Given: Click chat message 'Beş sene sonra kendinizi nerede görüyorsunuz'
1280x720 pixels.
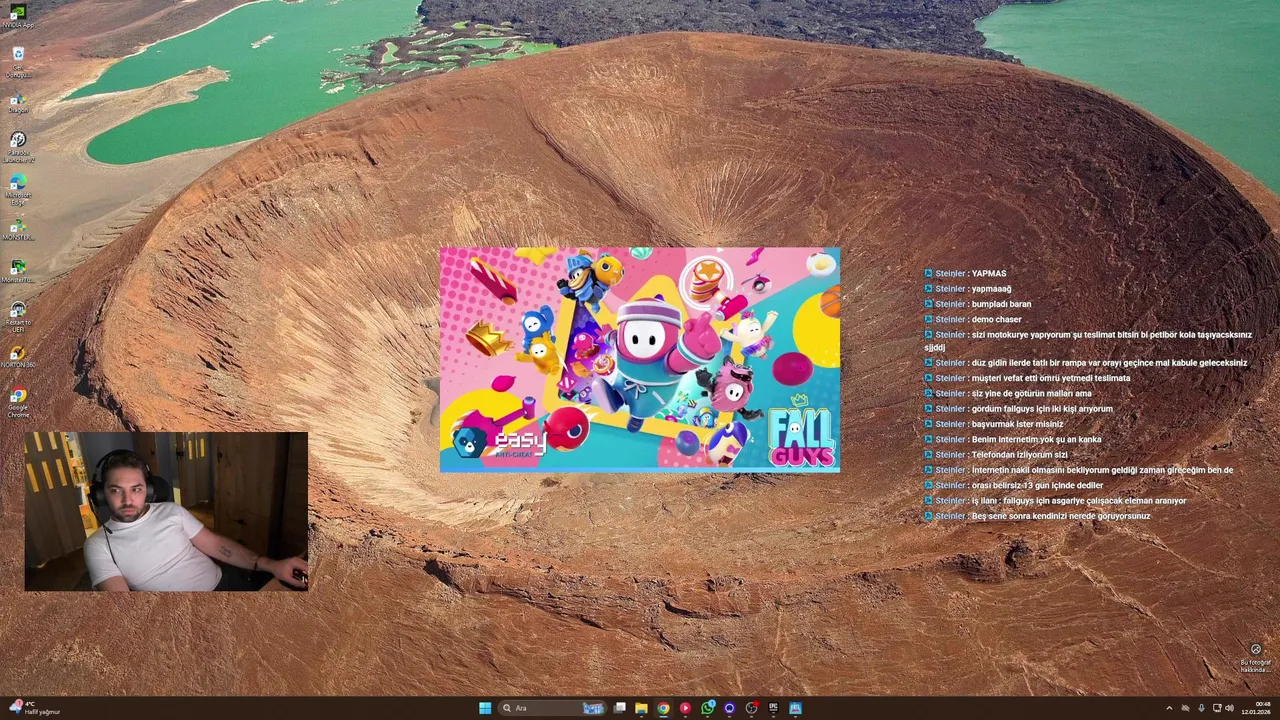Looking at the screenshot, I should point(1060,516).
